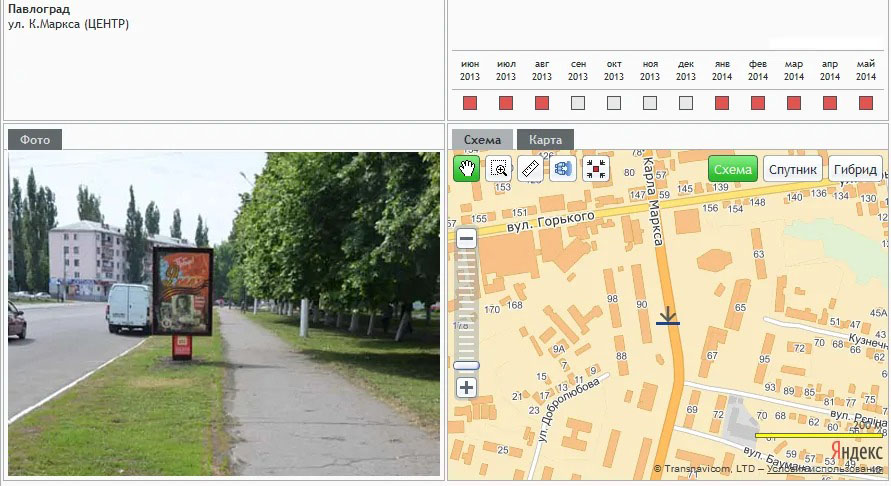Click the billboard street photo

[x=224, y=313]
